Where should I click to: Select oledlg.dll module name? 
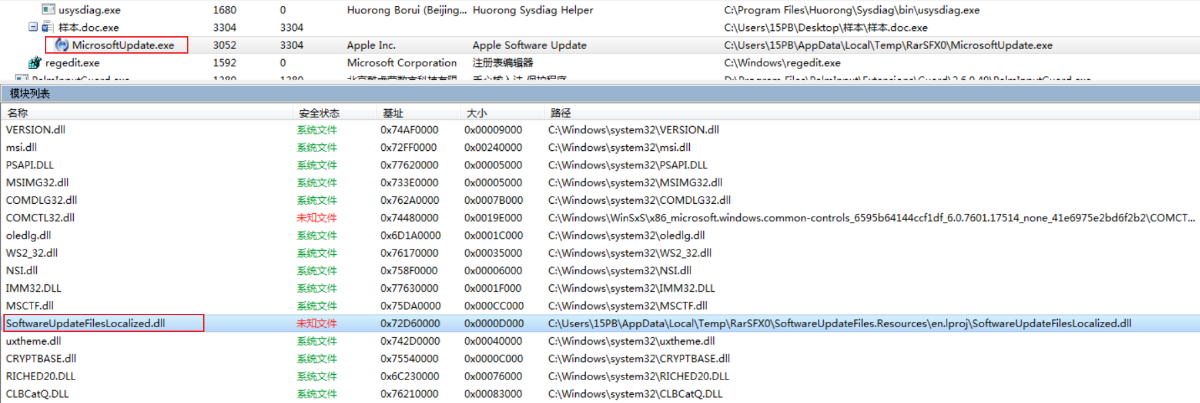tap(28, 235)
